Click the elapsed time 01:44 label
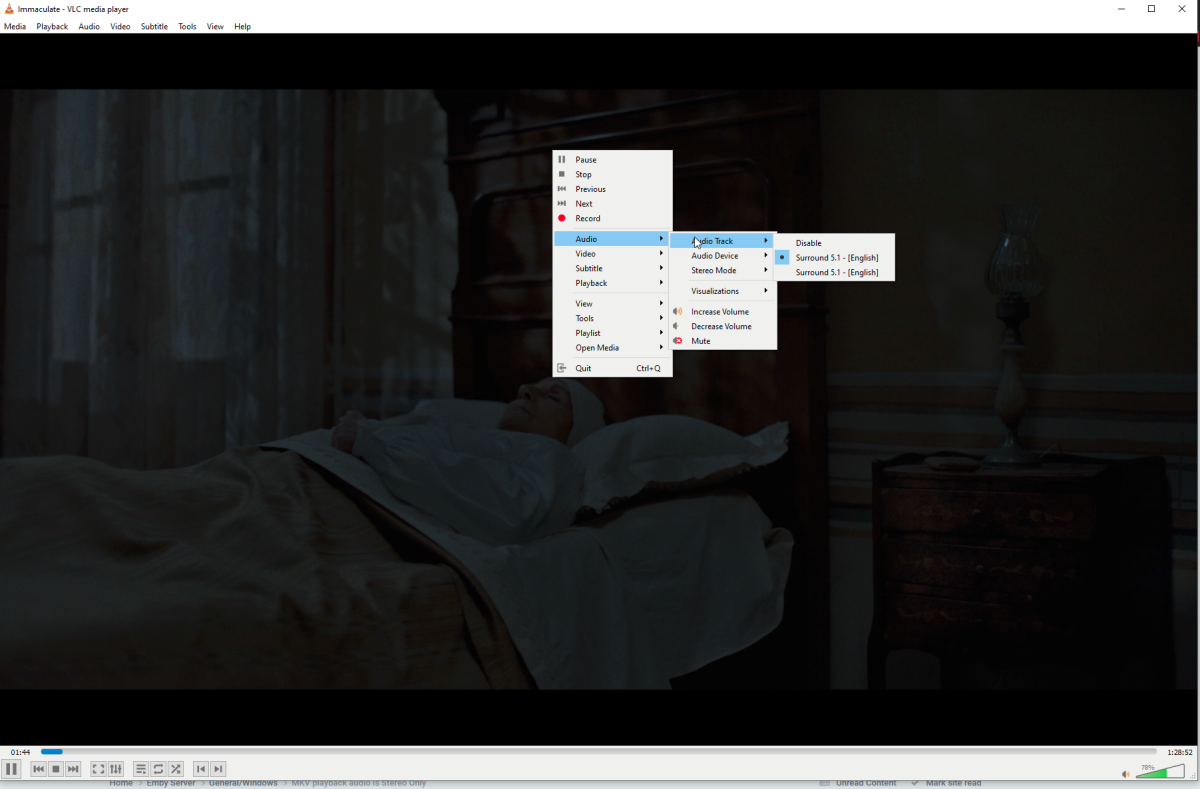1200x789 pixels. [x=20, y=752]
